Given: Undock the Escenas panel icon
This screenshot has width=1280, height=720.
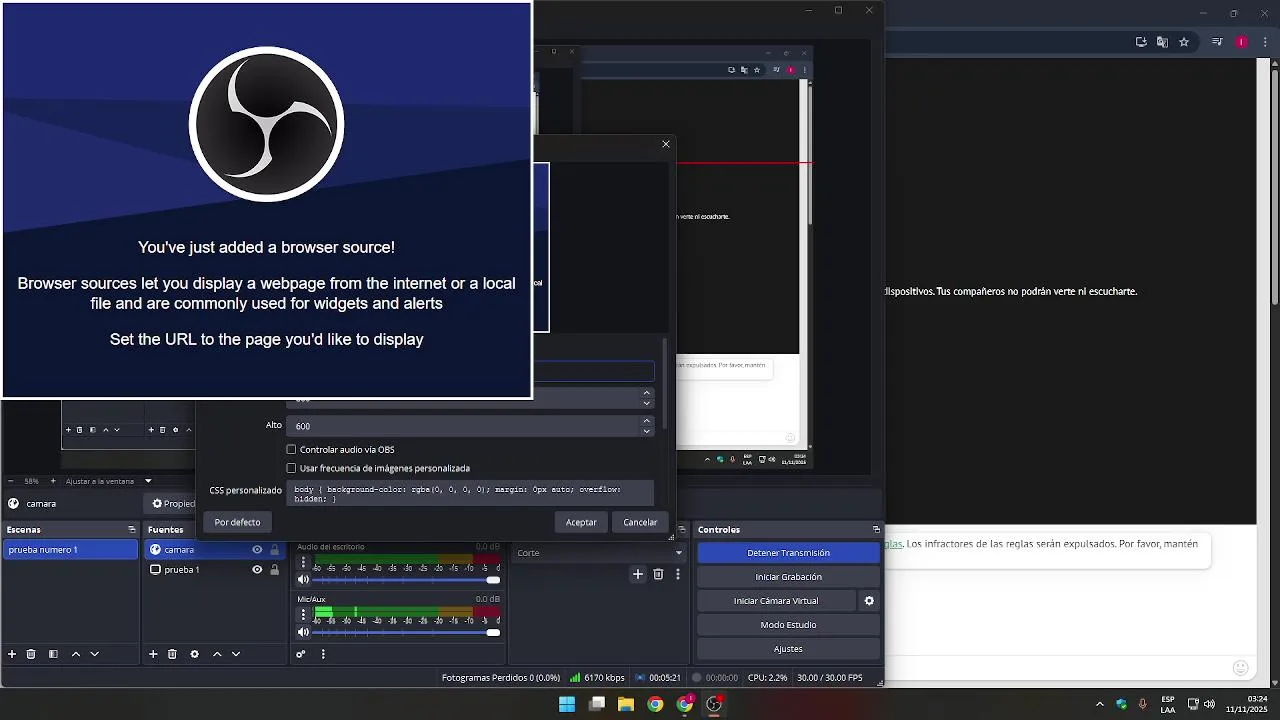Looking at the screenshot, I should point(131,529).
